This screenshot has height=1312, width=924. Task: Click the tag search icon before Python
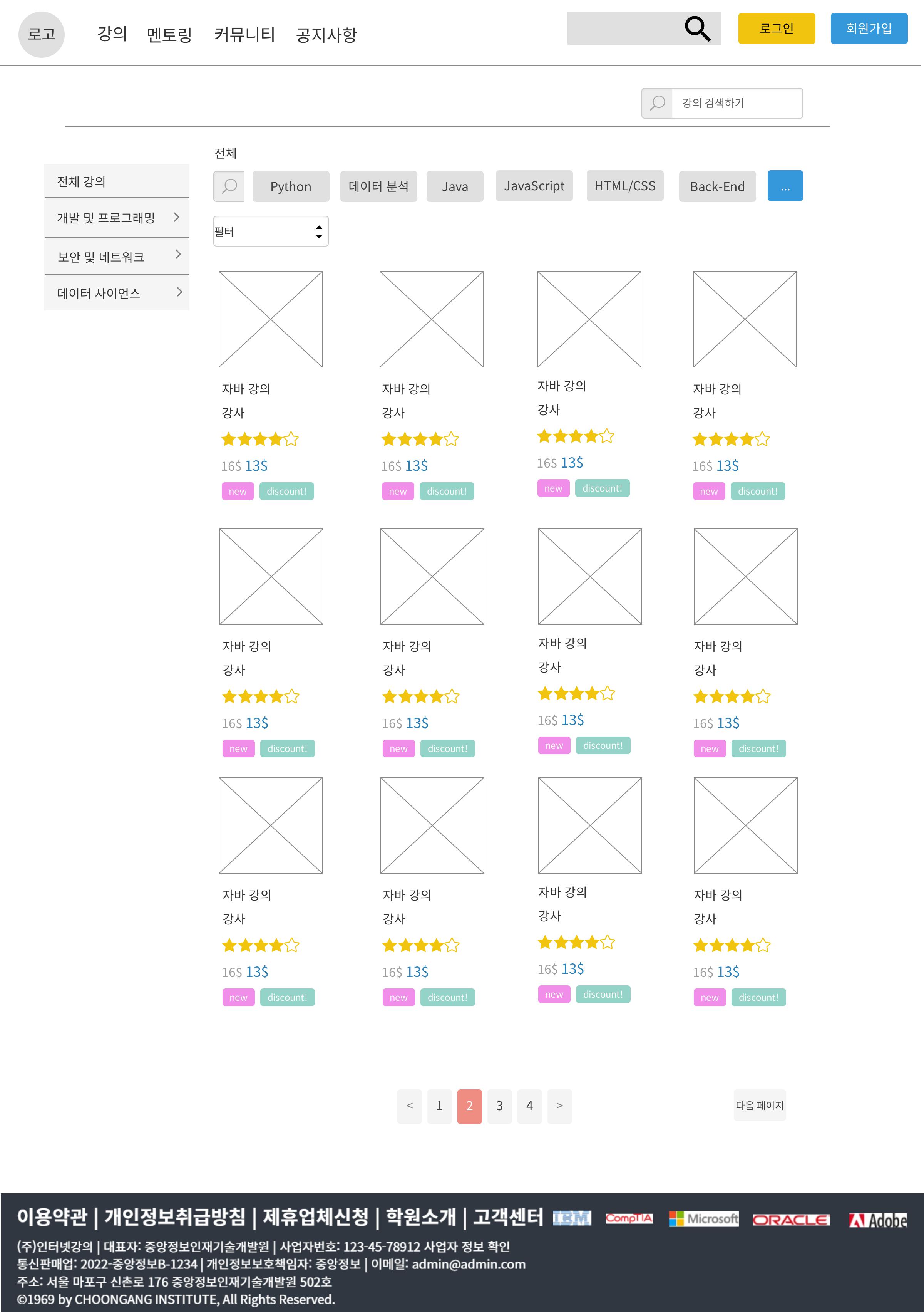pos(229,186)
